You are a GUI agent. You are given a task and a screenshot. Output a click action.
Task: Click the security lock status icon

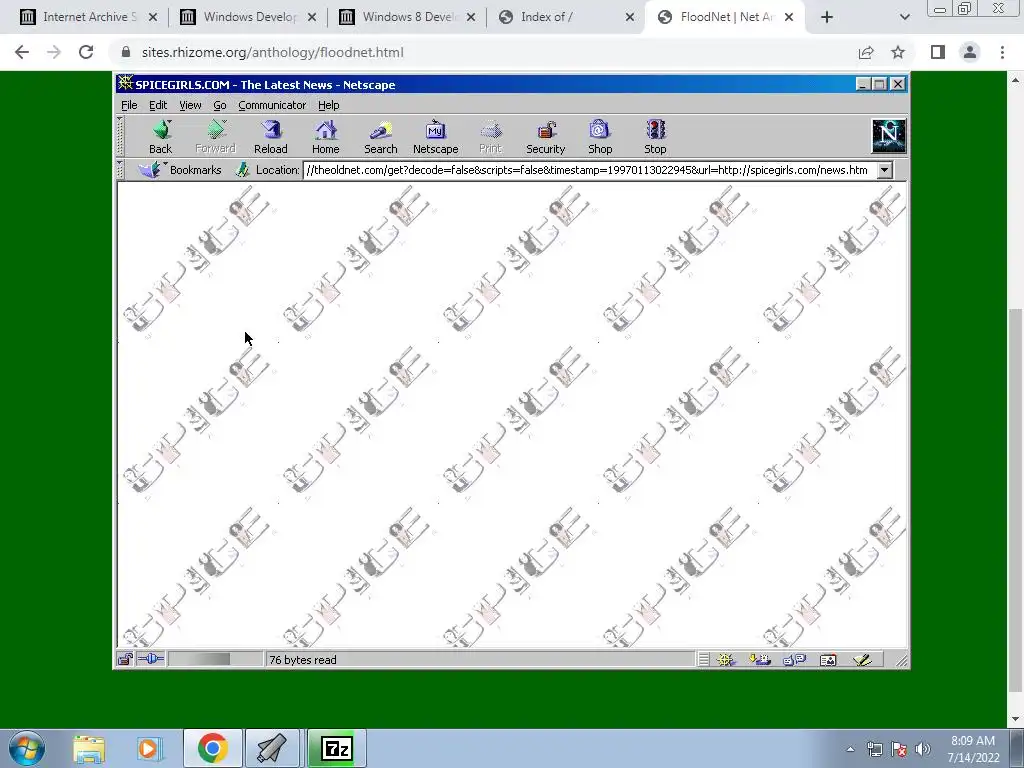125,660
